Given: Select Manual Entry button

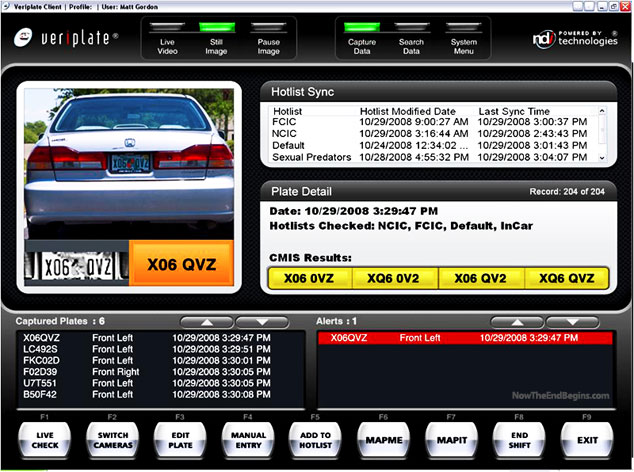Looking at the screenshot, I should [x=246, y=438].
